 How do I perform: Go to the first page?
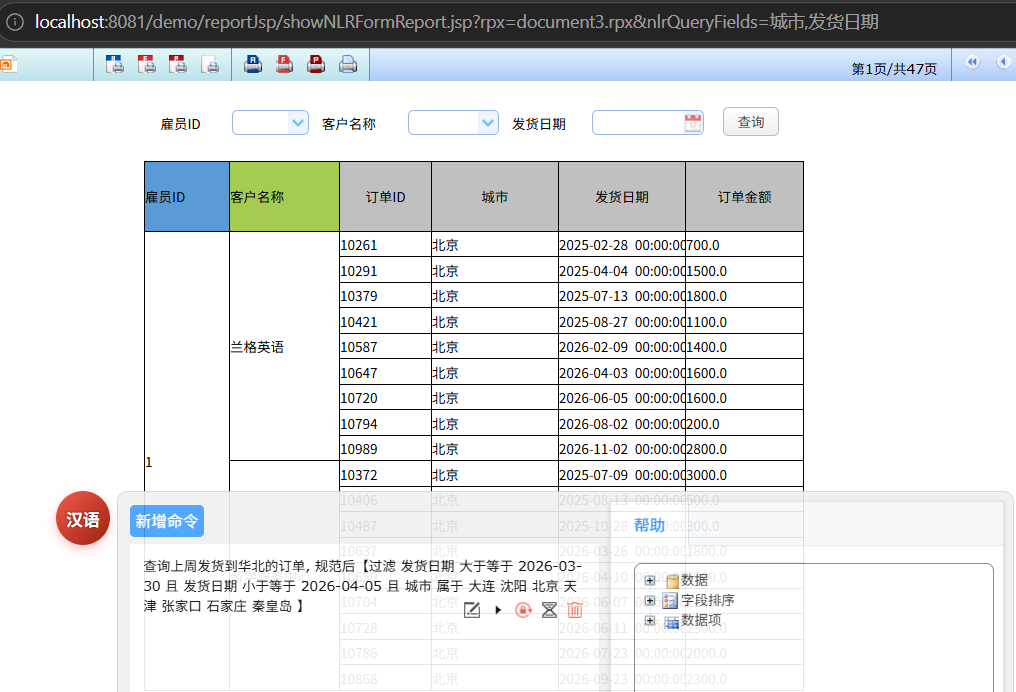coord(972,63)
